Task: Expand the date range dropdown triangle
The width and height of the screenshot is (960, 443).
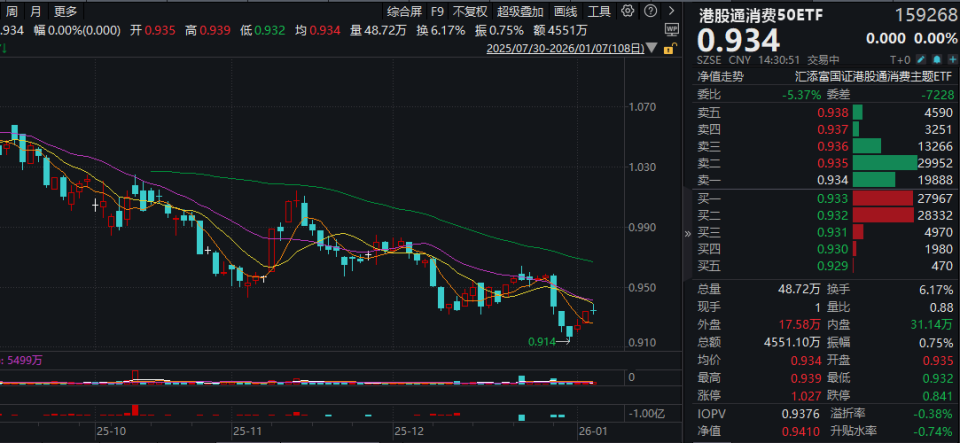Action: point(652,48)
